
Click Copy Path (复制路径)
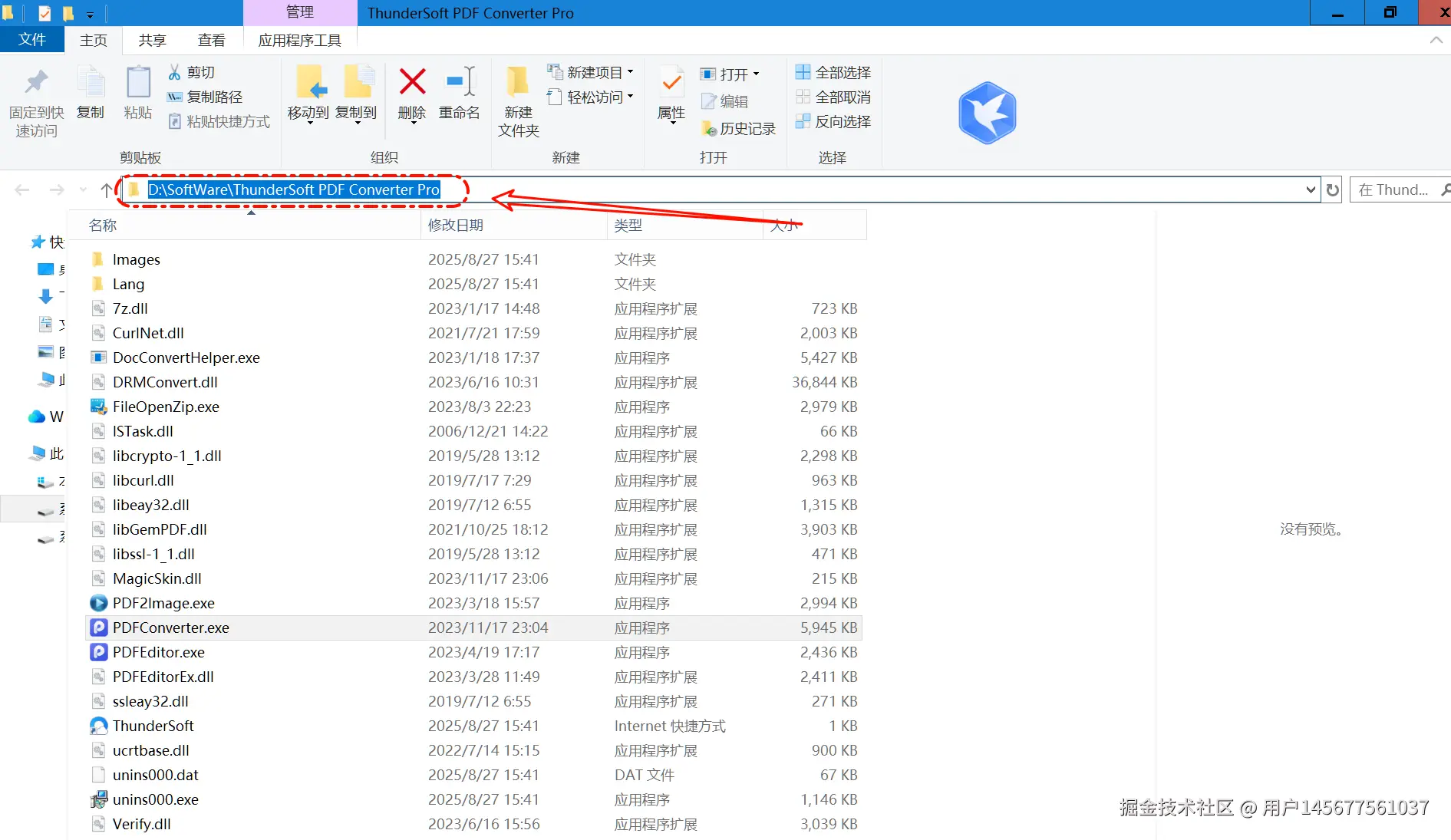coord(206,97)
